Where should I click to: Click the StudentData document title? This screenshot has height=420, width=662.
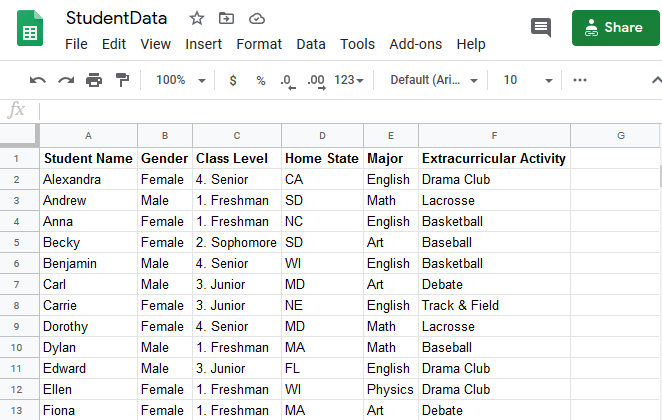point(116,18)
